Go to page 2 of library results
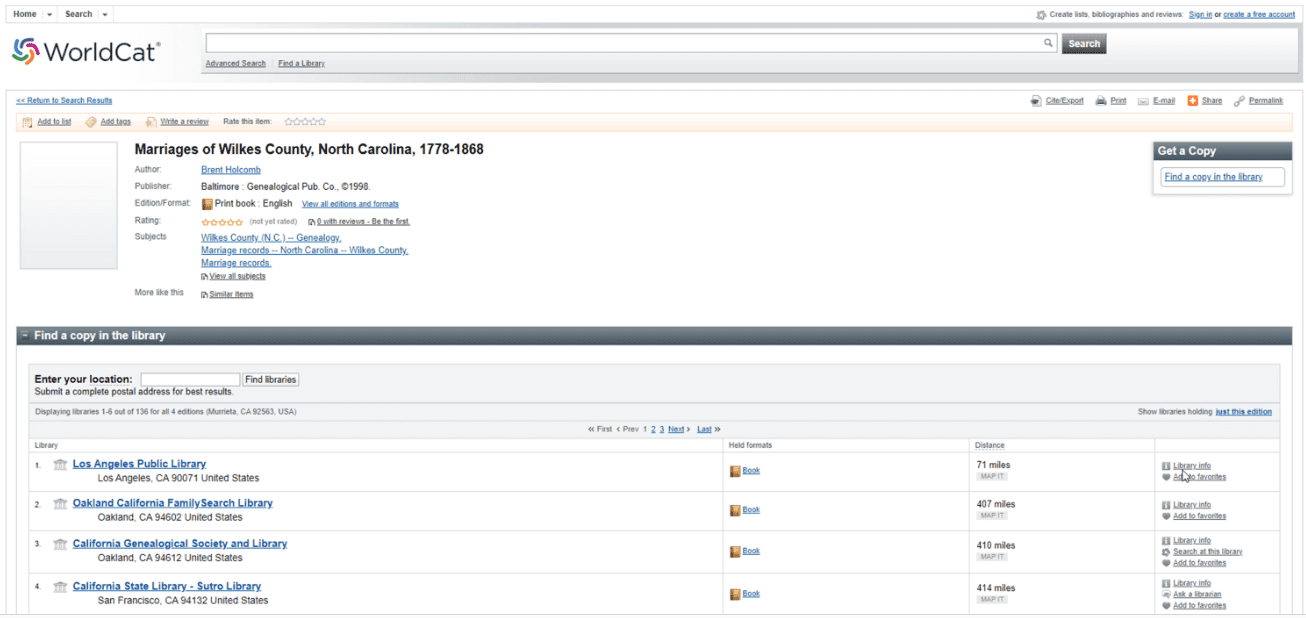The width and height of the screenshot is (1306, 618). click(653, 429)
